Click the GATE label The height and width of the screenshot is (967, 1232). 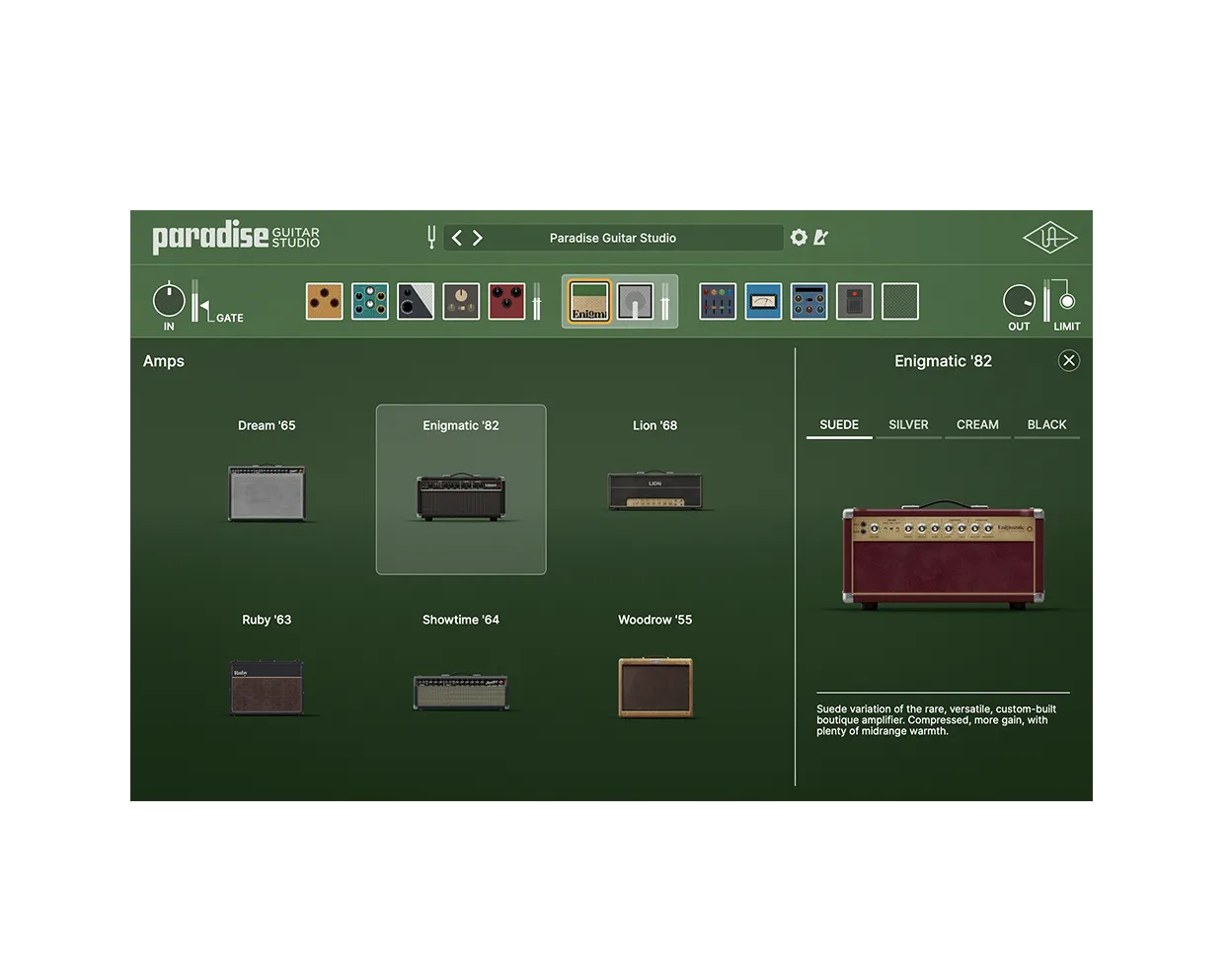point(230,318)
